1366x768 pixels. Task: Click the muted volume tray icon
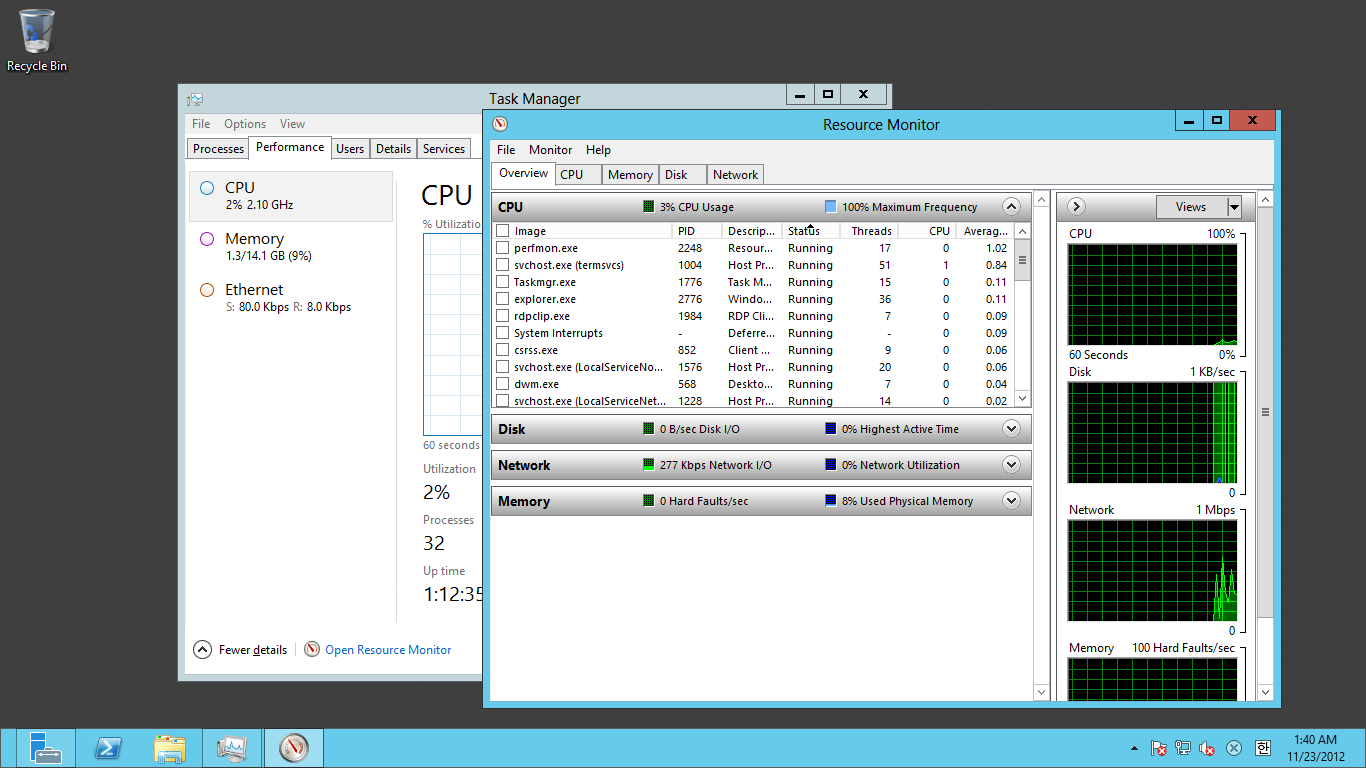(x=1208, y=748)
